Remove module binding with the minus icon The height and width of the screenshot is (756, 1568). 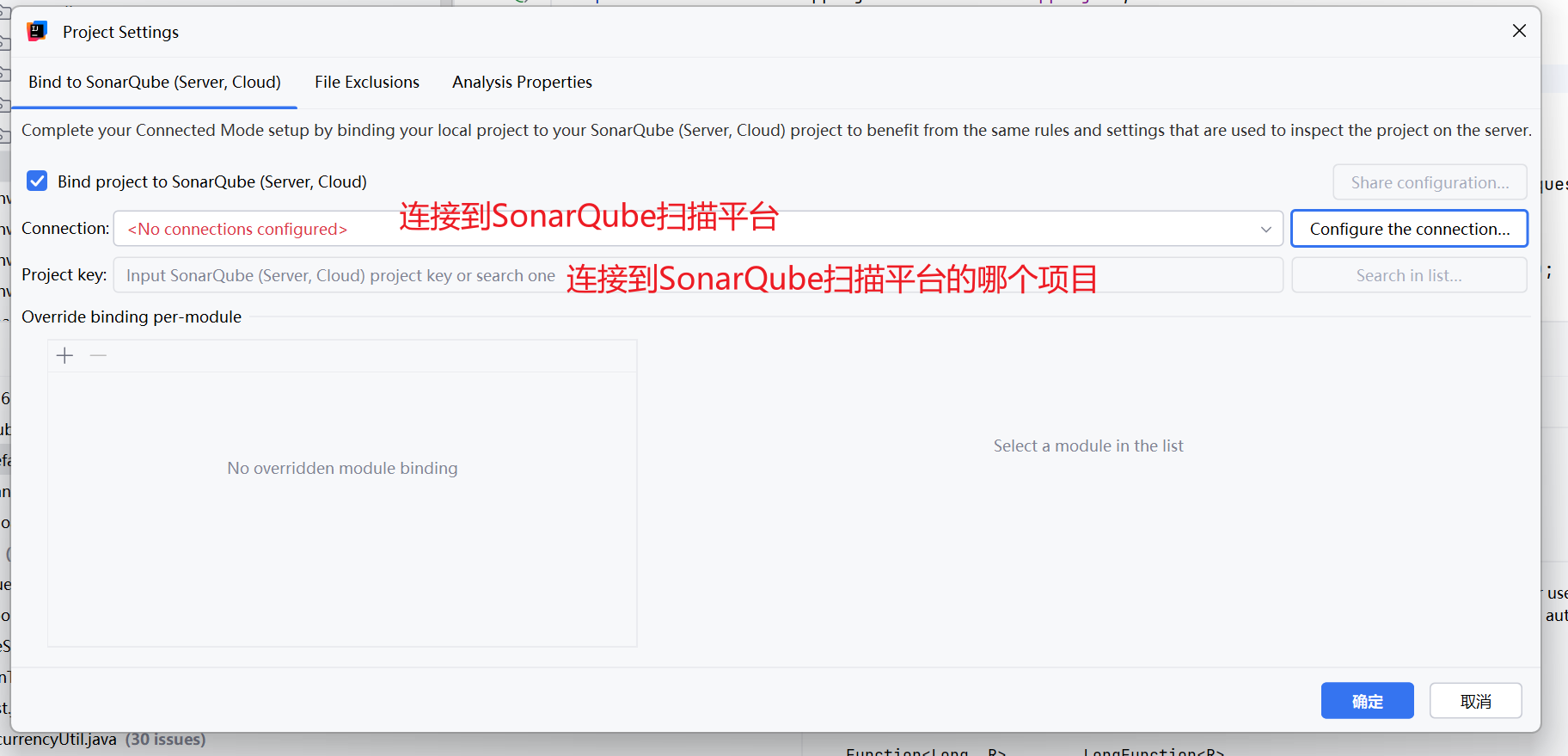click(x=98, y=356)
